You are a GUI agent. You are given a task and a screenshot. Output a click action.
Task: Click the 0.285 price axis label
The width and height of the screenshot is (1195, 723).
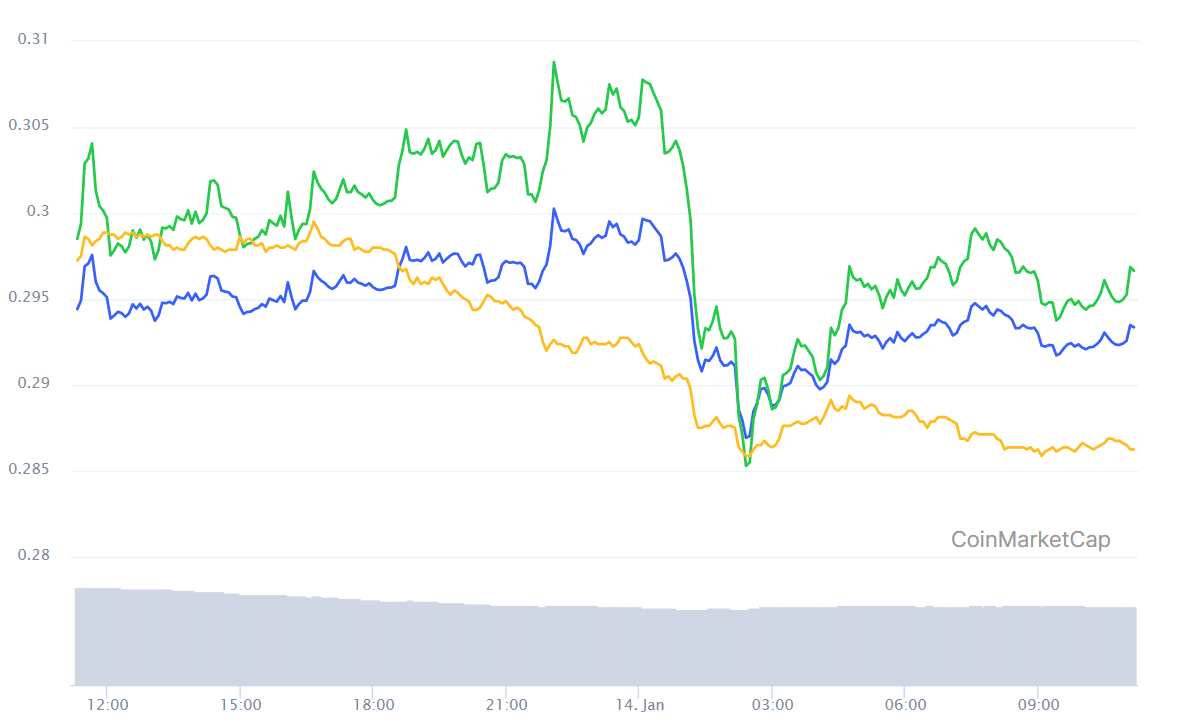[x=29, y=469]
